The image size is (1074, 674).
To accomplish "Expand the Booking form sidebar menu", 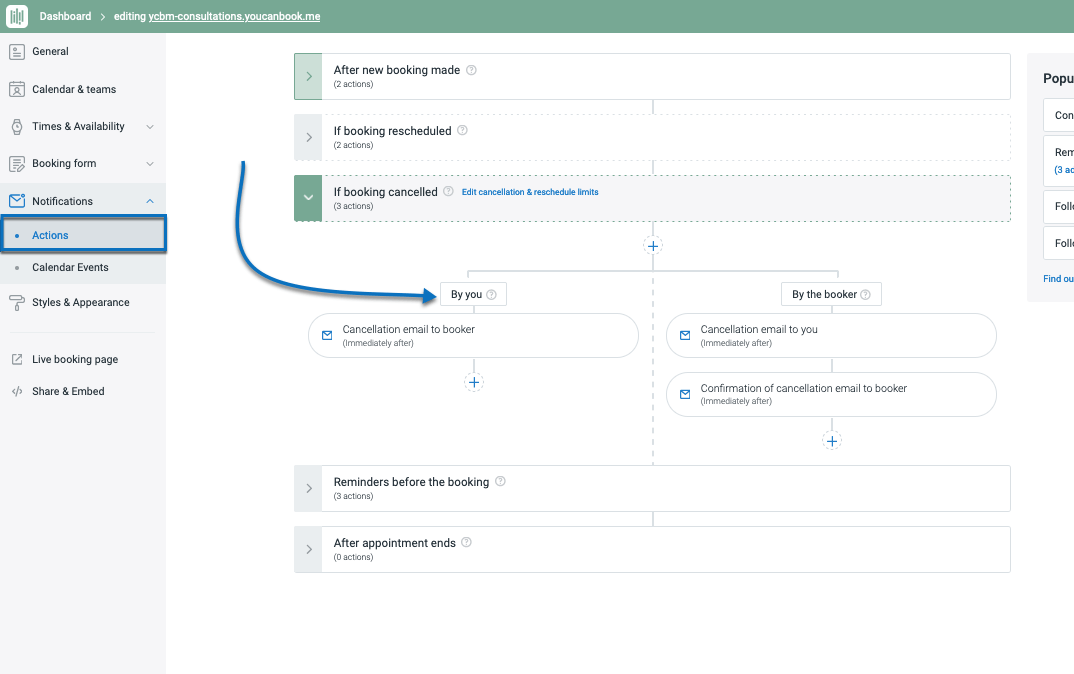I will (150, 164).
